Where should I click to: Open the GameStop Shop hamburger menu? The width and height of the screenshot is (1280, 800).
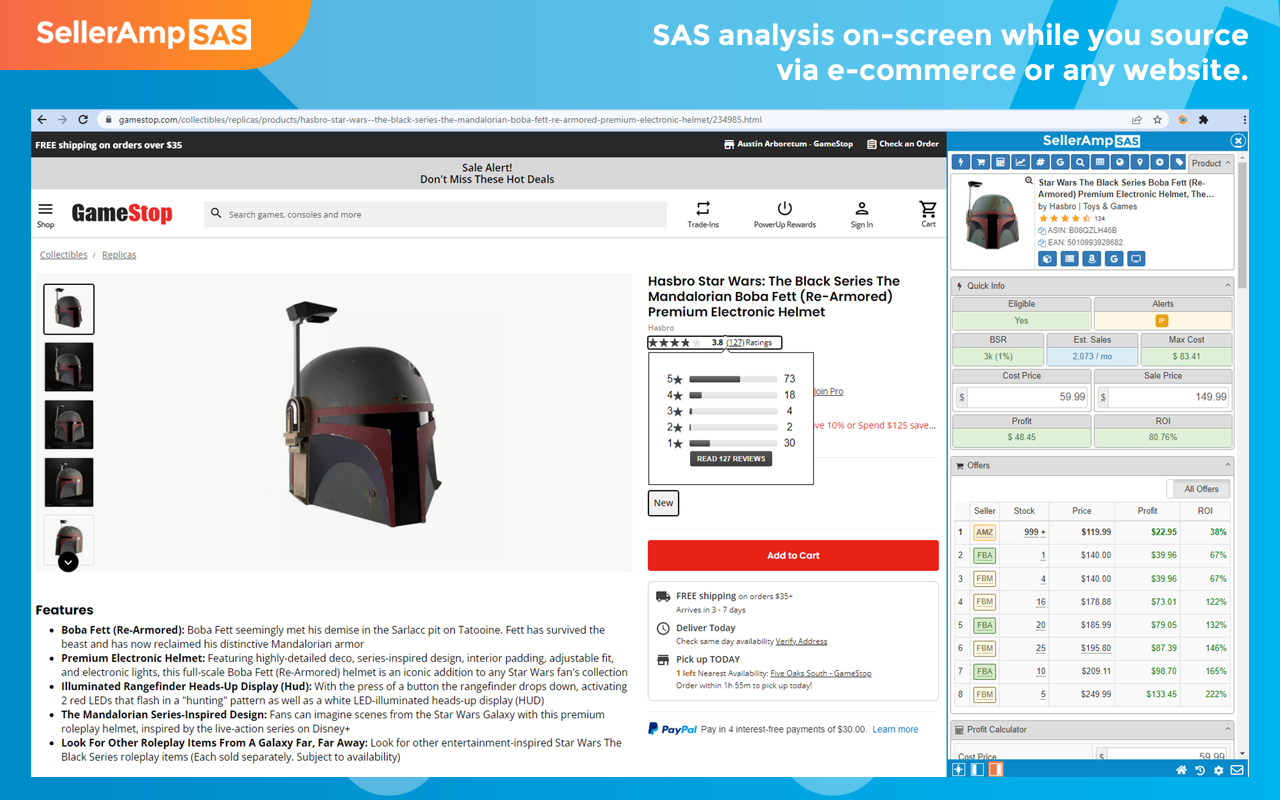pyautogui.click(x=46, y=215)
